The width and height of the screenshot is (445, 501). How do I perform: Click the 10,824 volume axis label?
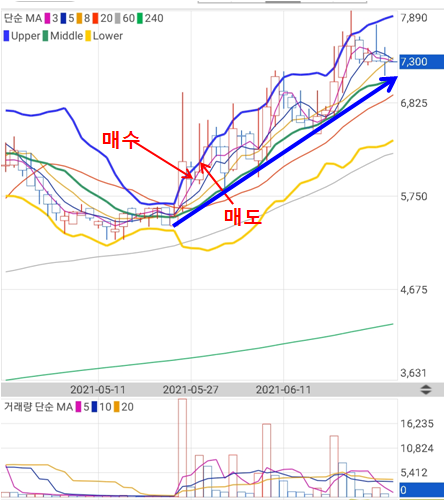(417, 448)
